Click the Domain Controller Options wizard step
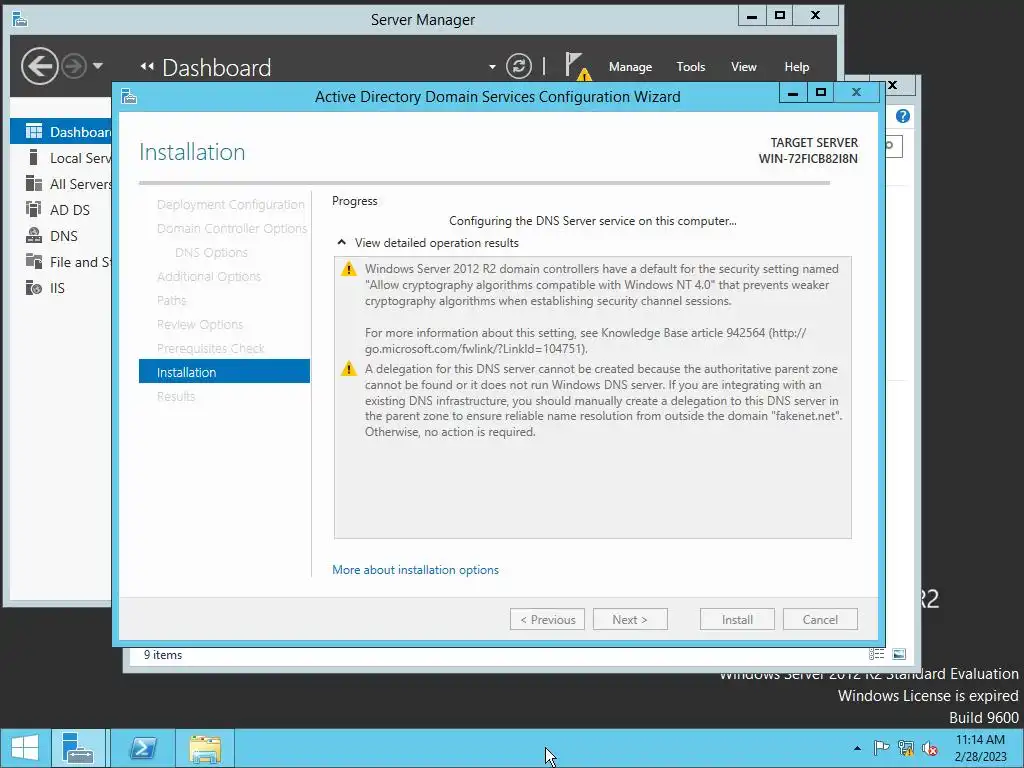This screenshot has height=768, width=1024. click(232, 229)
